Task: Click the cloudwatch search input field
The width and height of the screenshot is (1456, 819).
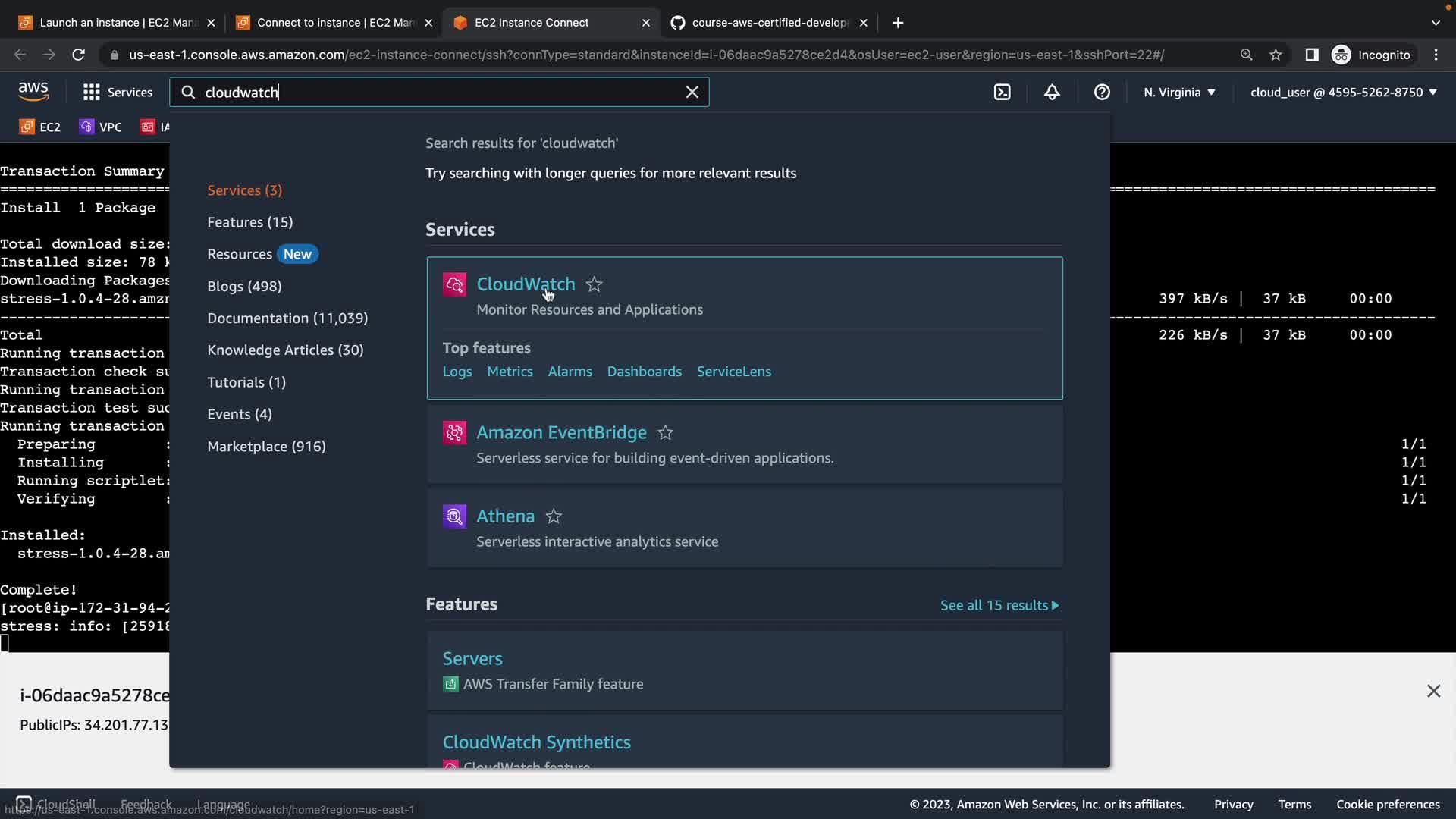Action: click(x=440, y=93)
